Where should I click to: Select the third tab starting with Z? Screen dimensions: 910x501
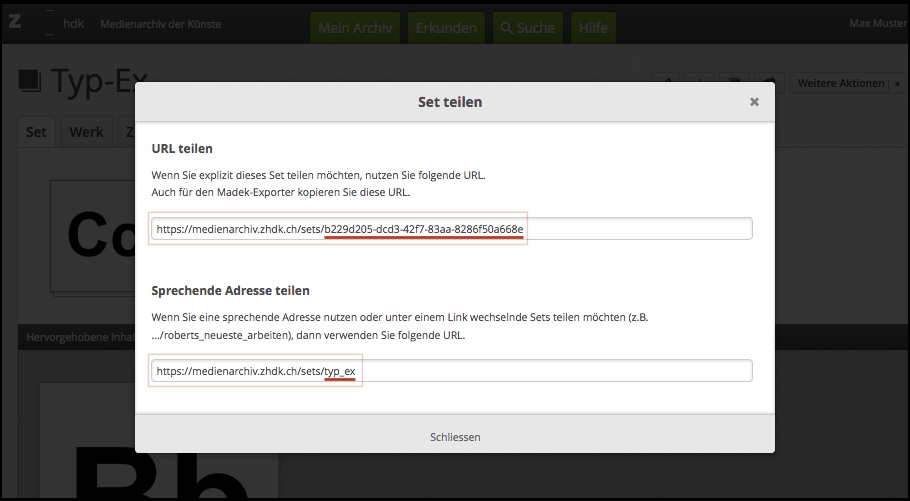click(128, 132)
